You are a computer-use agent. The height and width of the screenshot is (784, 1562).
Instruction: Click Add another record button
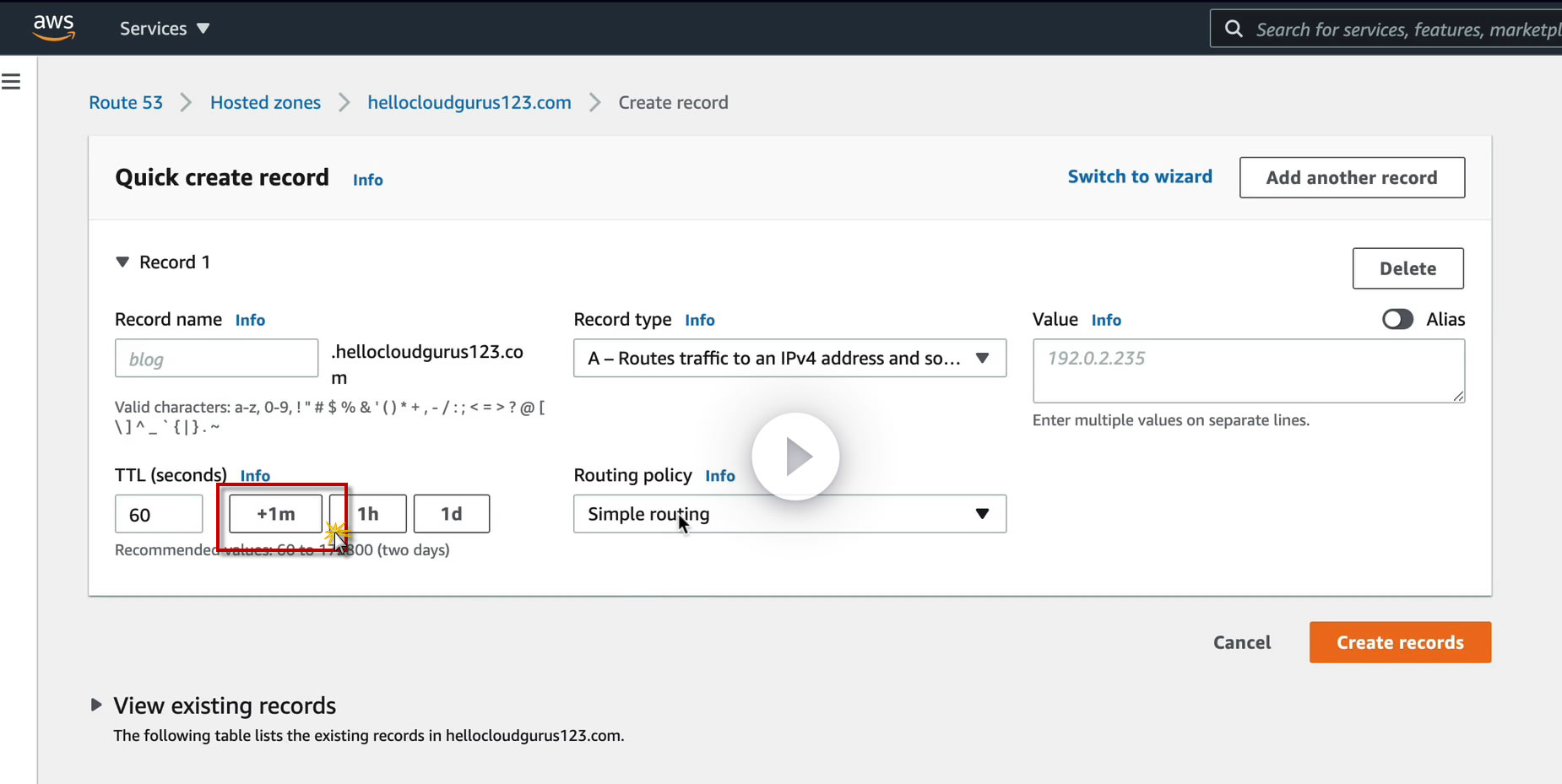(1352, 177)
